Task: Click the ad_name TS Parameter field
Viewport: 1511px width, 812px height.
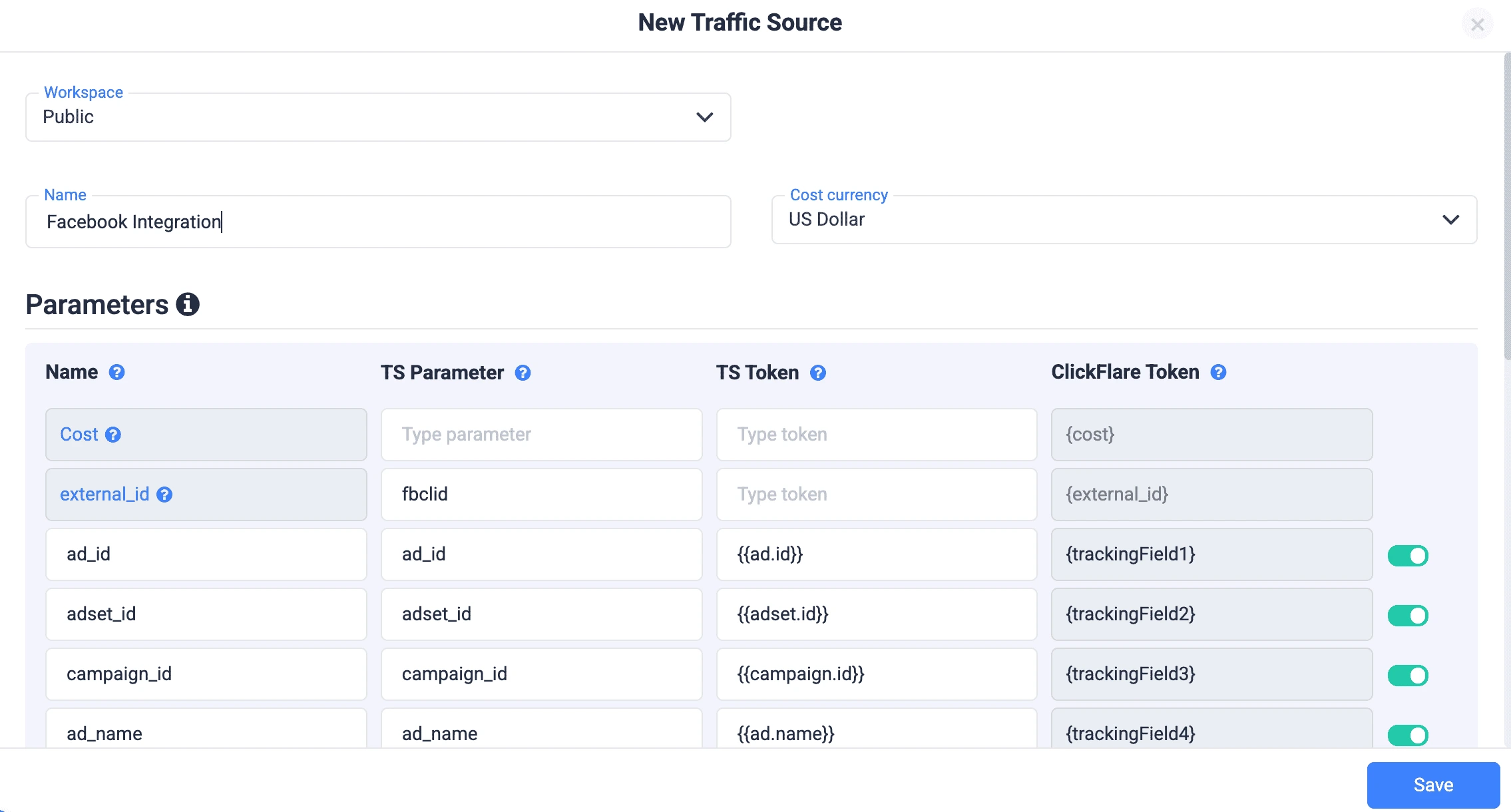Action: point(541,728)
